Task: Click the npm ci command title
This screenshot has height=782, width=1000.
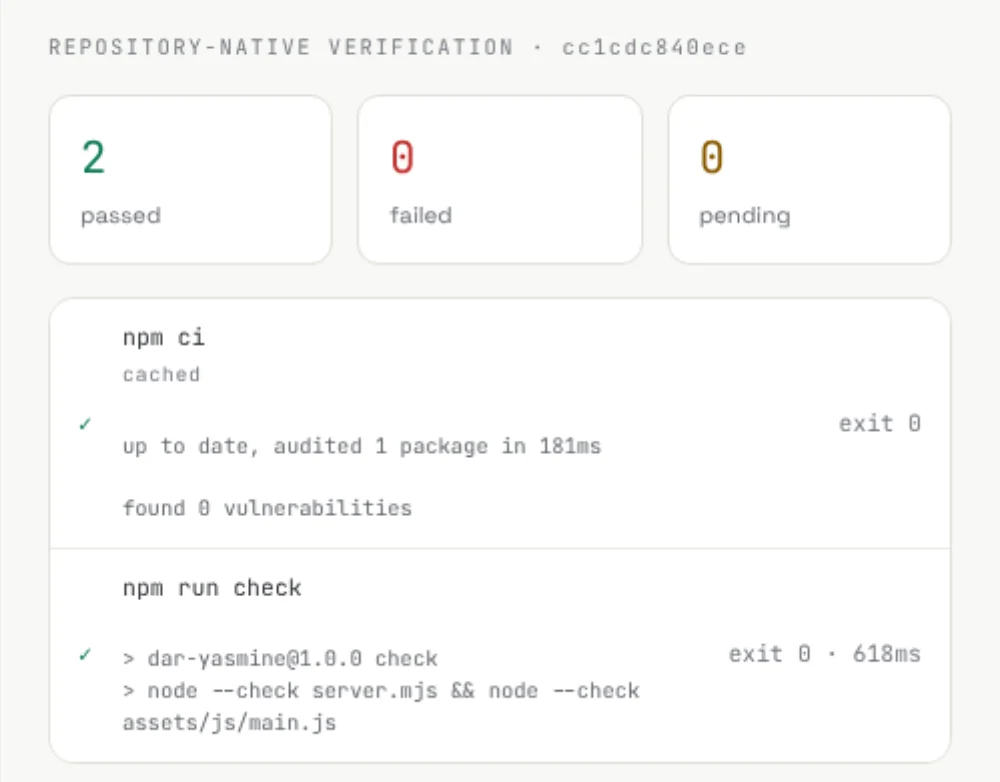Action: 164,337
